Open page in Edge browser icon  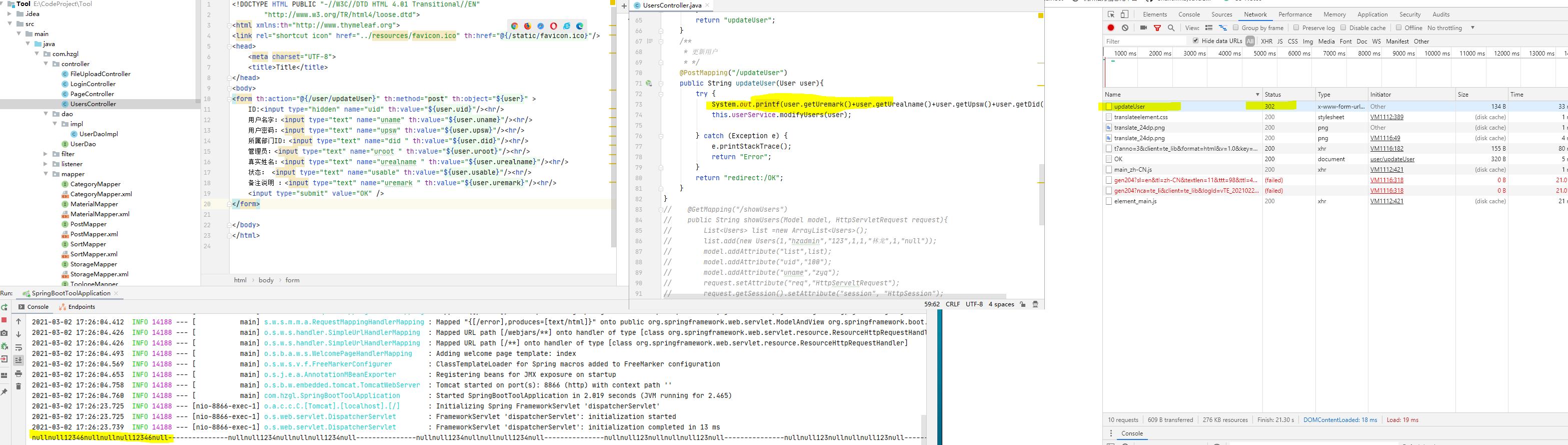[x=580, y=26]
